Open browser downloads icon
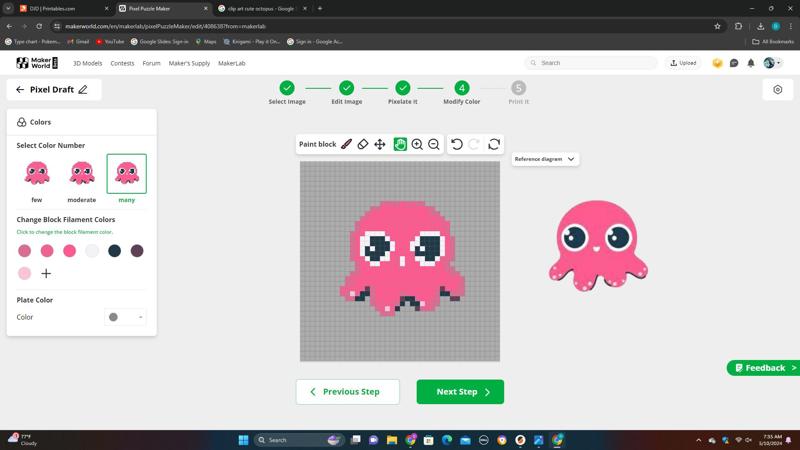 point(760,26)
